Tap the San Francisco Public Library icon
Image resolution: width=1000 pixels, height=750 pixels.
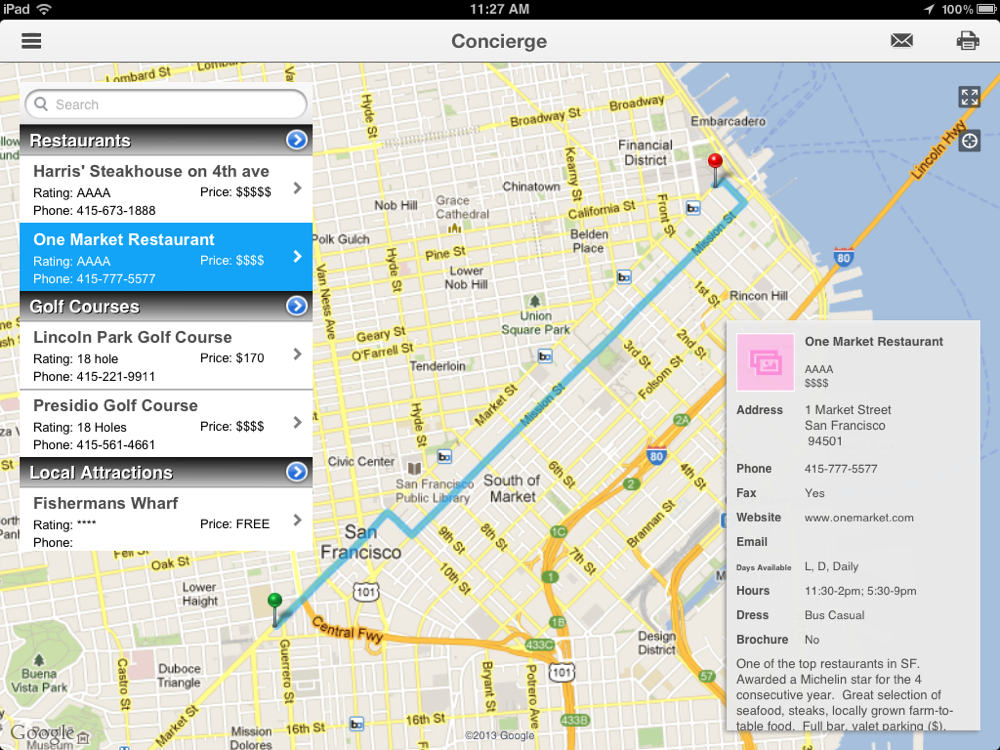[415, 469]
